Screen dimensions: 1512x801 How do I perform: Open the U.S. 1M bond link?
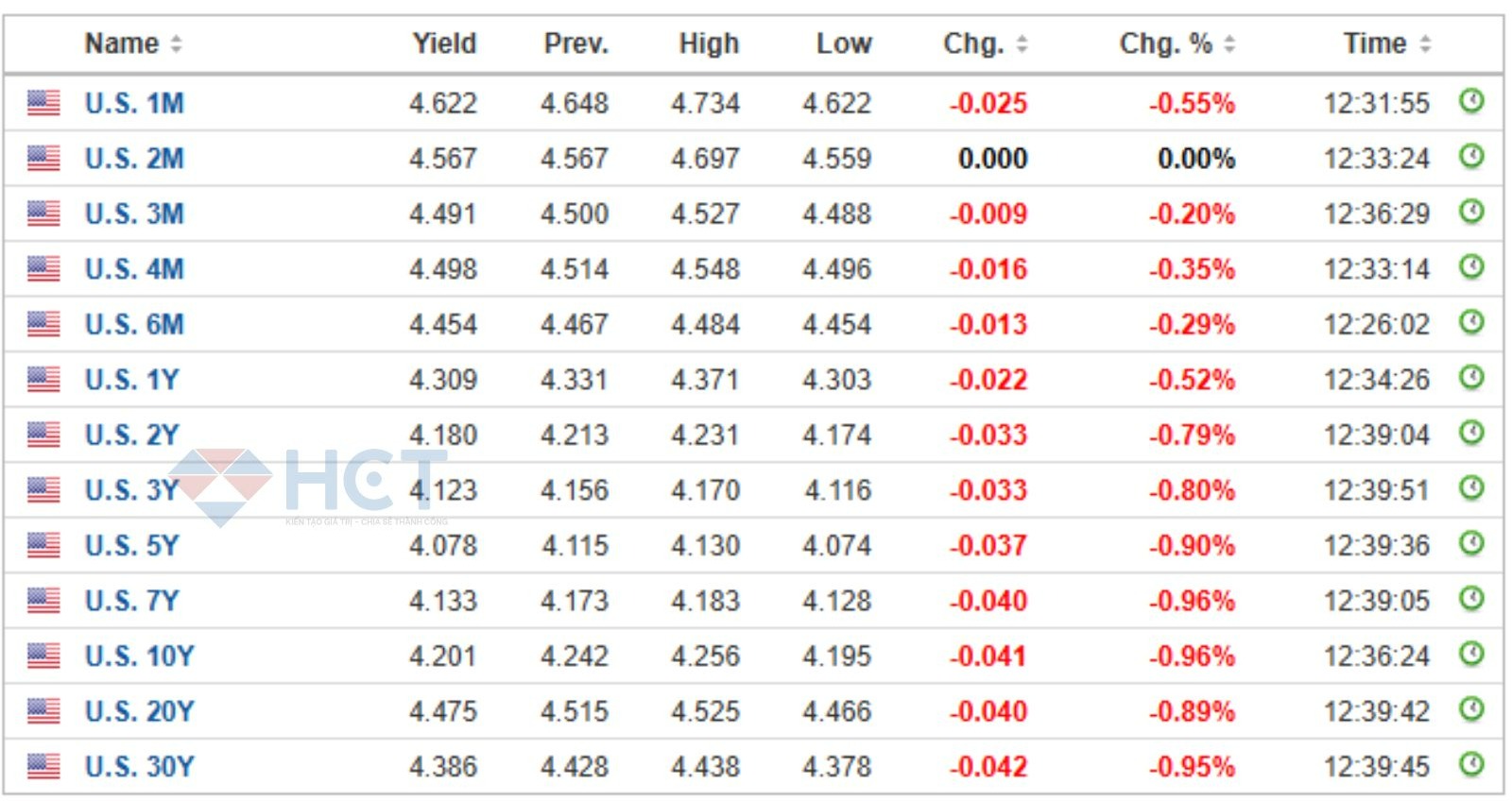point(134,103)
